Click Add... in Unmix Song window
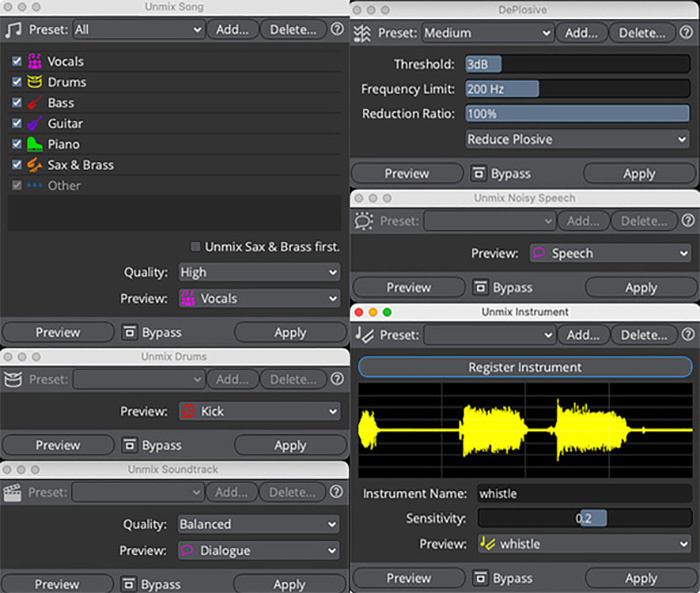 233,30
